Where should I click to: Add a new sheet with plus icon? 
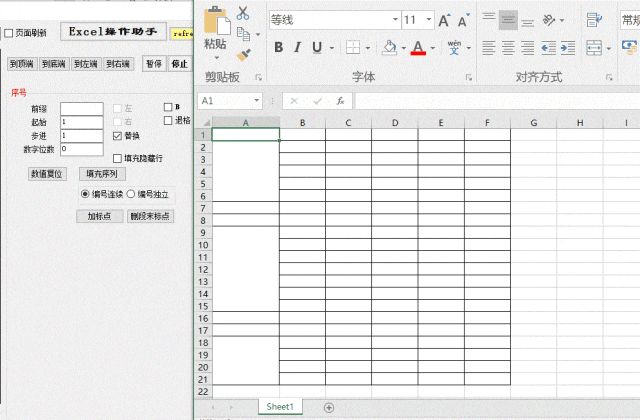point(329,407)
